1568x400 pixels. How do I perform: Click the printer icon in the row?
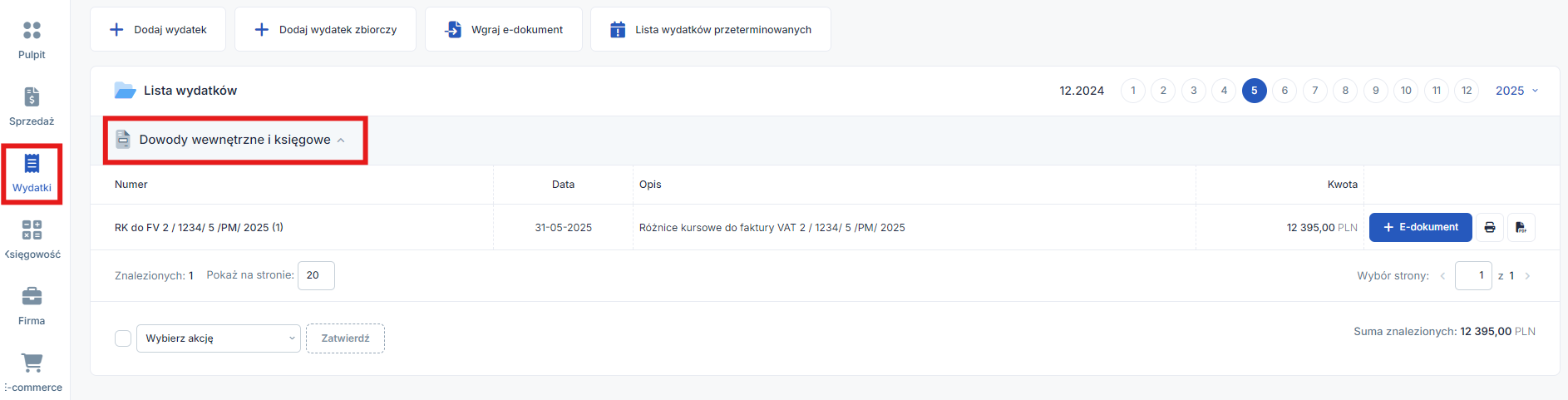pyautogui.click(x=1490, y=227)
